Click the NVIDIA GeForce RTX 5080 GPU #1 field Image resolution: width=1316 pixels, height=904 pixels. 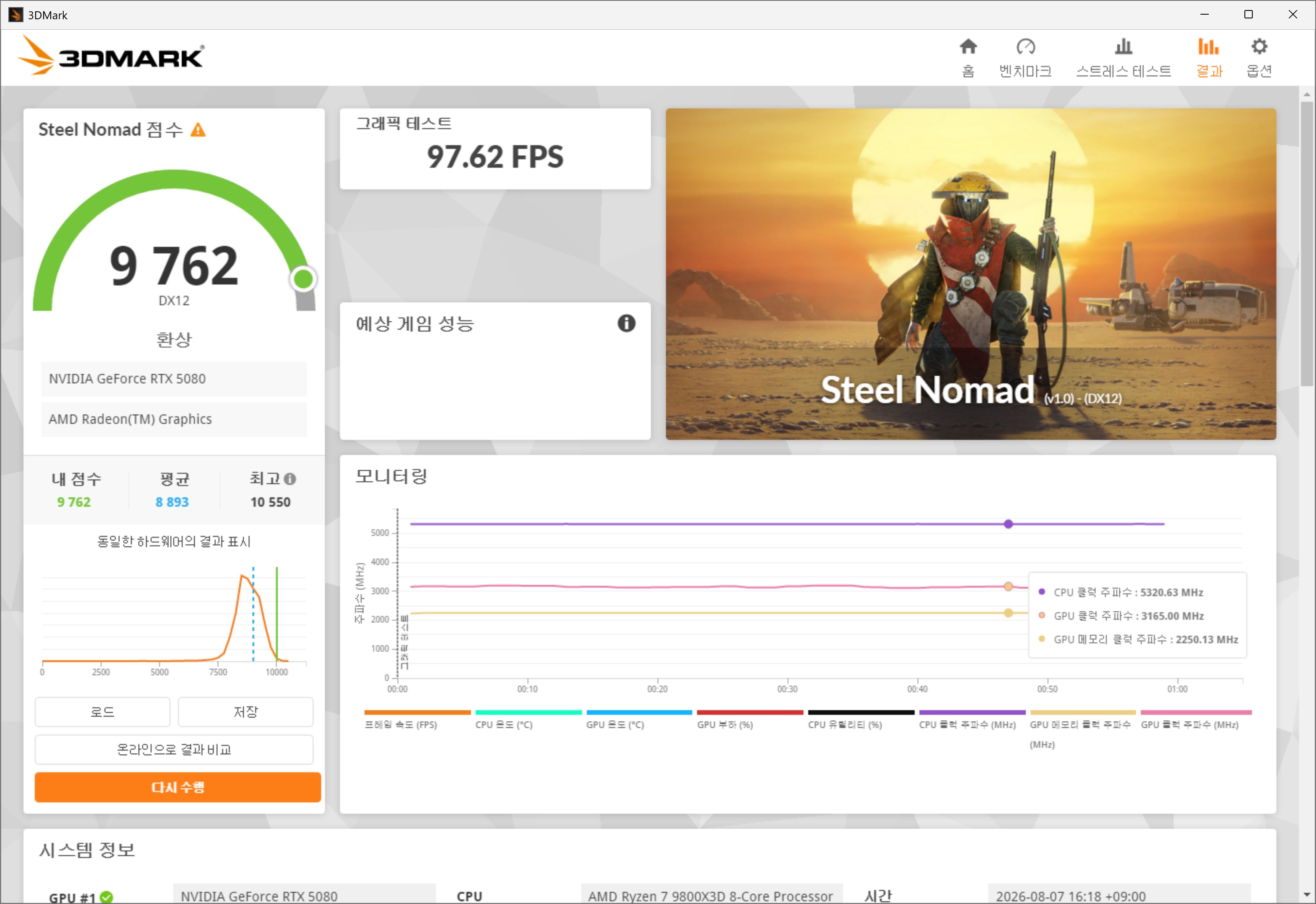tap(304, 894)
